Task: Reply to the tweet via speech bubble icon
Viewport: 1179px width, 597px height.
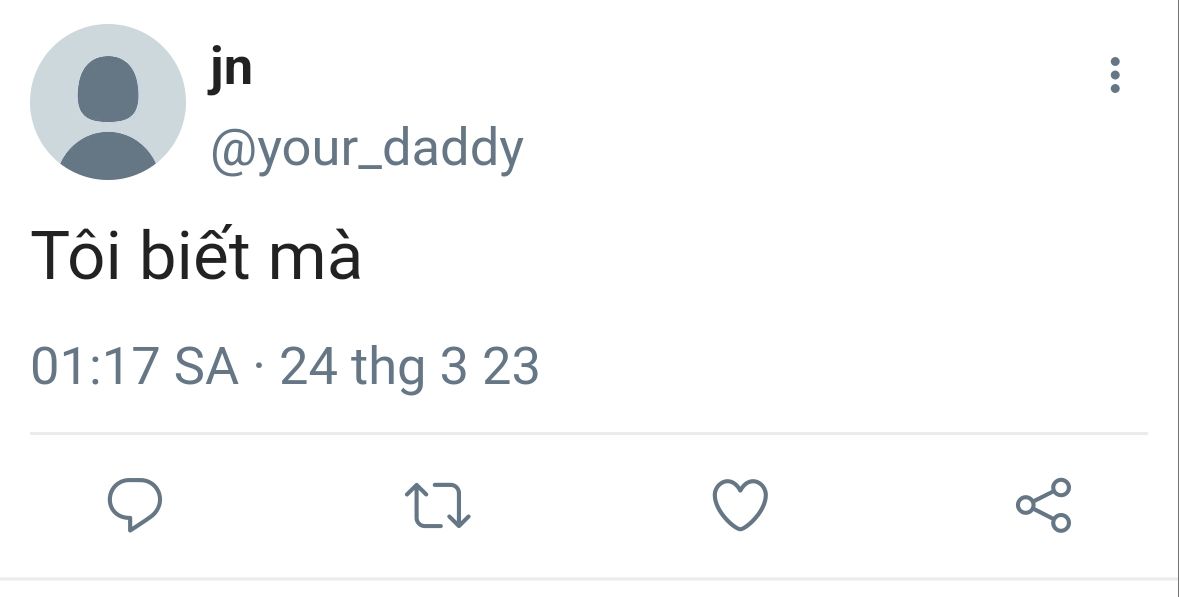Action: pyautogui.click(x=134, y=505)
